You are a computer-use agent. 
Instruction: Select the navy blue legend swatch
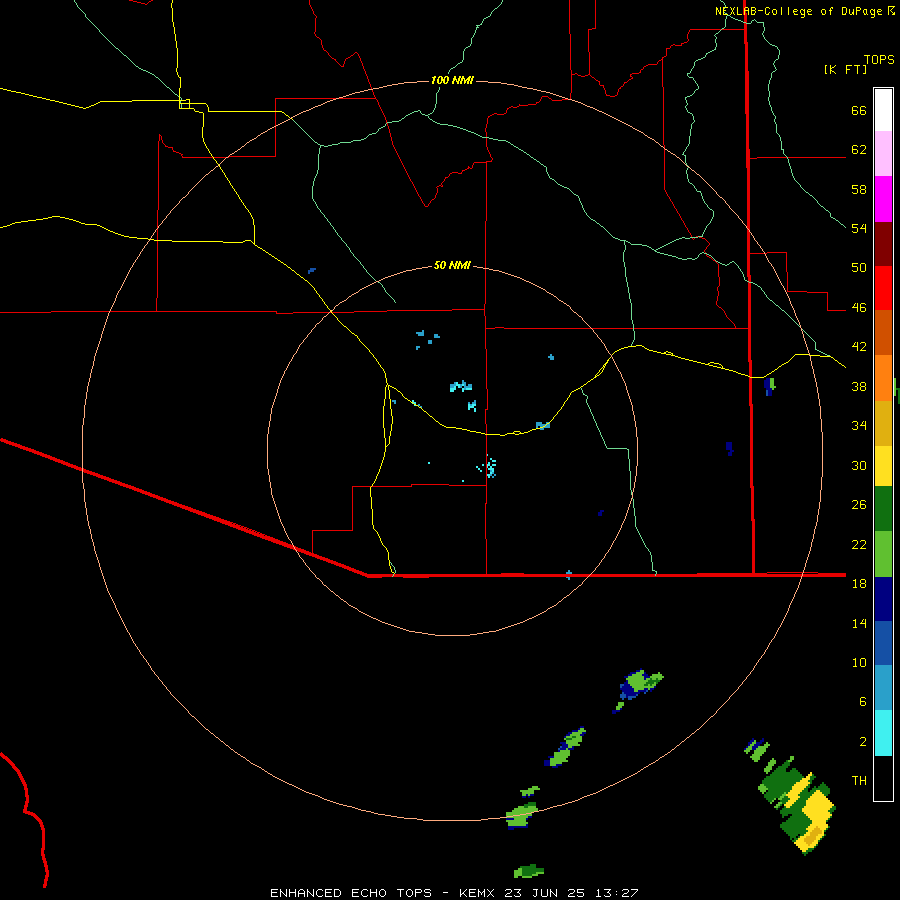883,599
